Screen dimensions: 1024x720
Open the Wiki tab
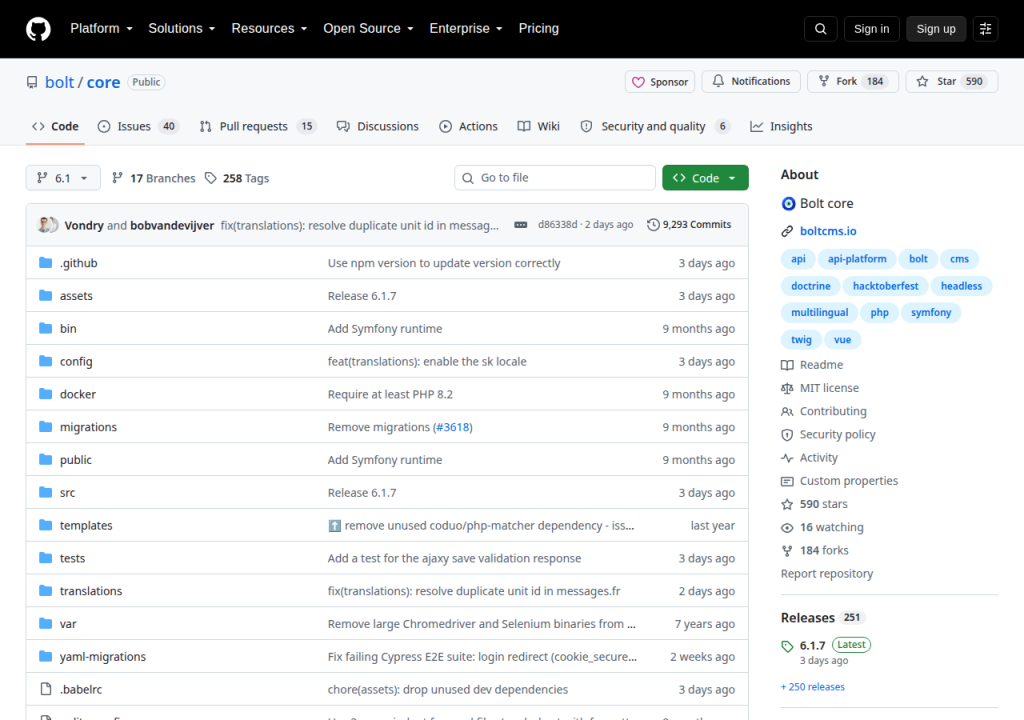(x=539, y=126)
